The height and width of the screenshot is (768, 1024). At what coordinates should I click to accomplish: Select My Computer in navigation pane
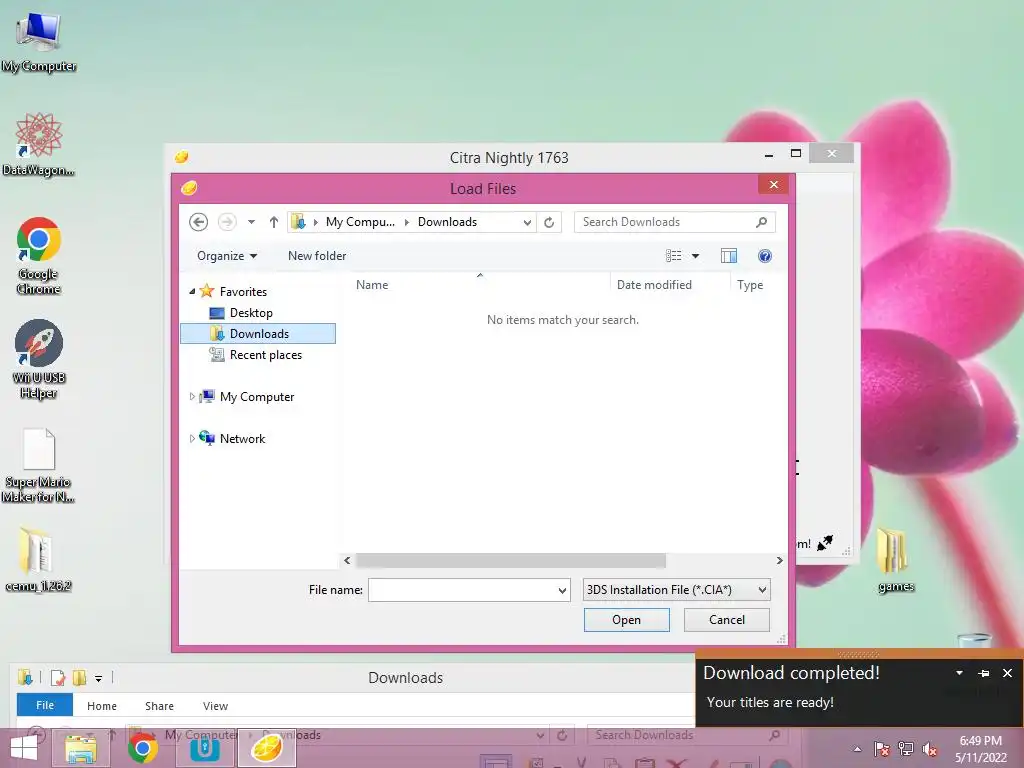[x=257, y=396]
